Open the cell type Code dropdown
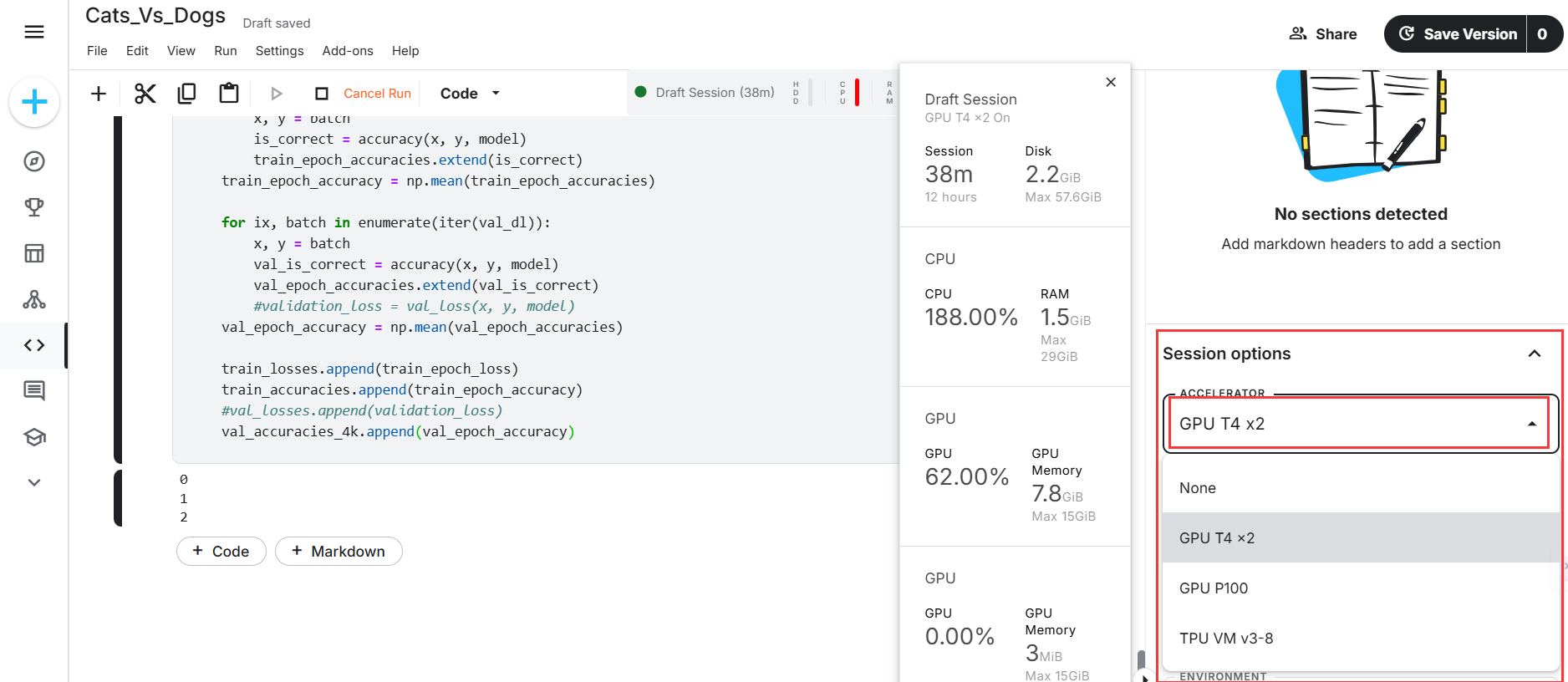 (470, 94)
